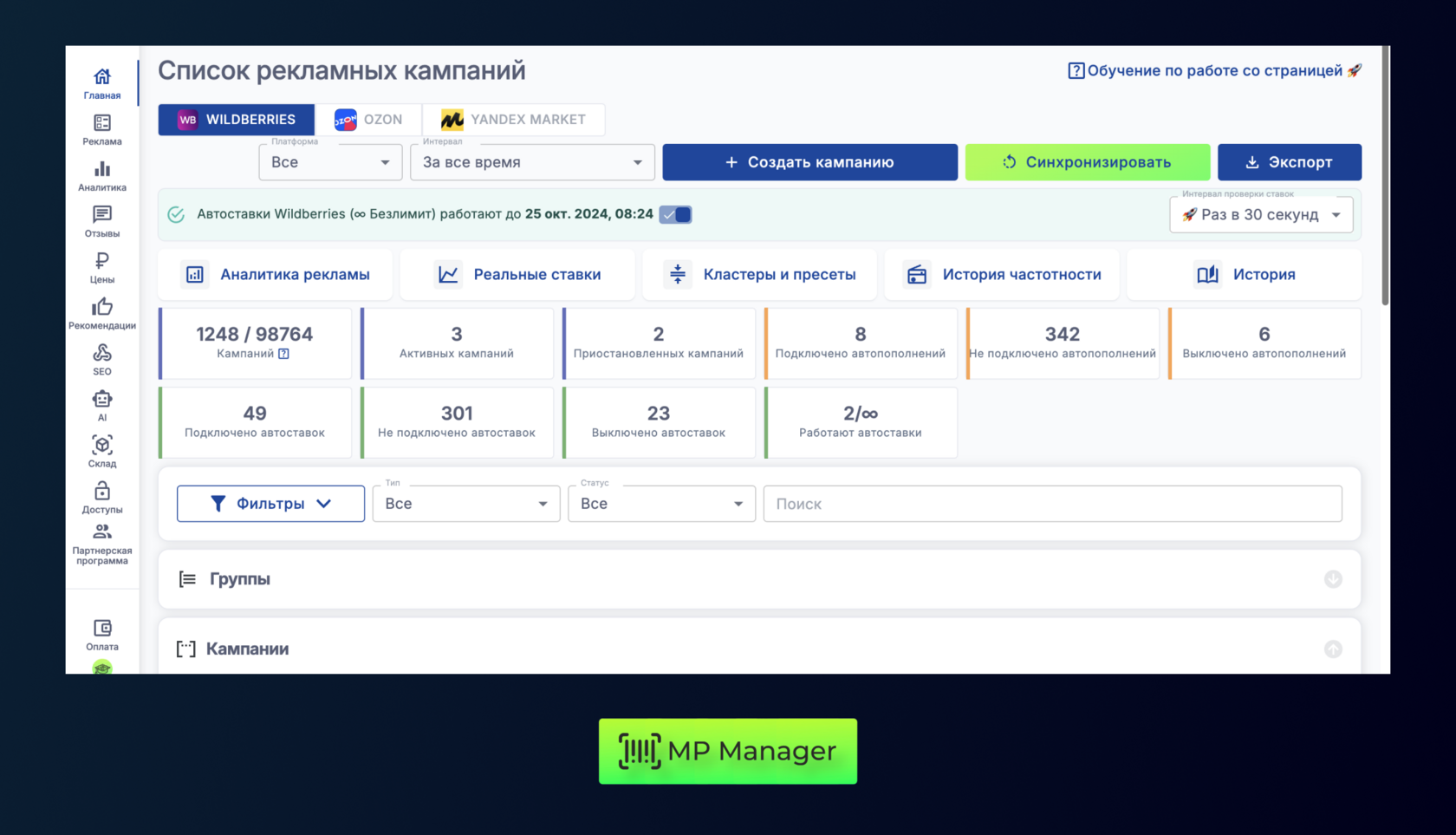The height and width of the screenshot is (835, 1456).
Task: Switch to the YANDEX MARKET tab
Action: (x=513, y=120)
